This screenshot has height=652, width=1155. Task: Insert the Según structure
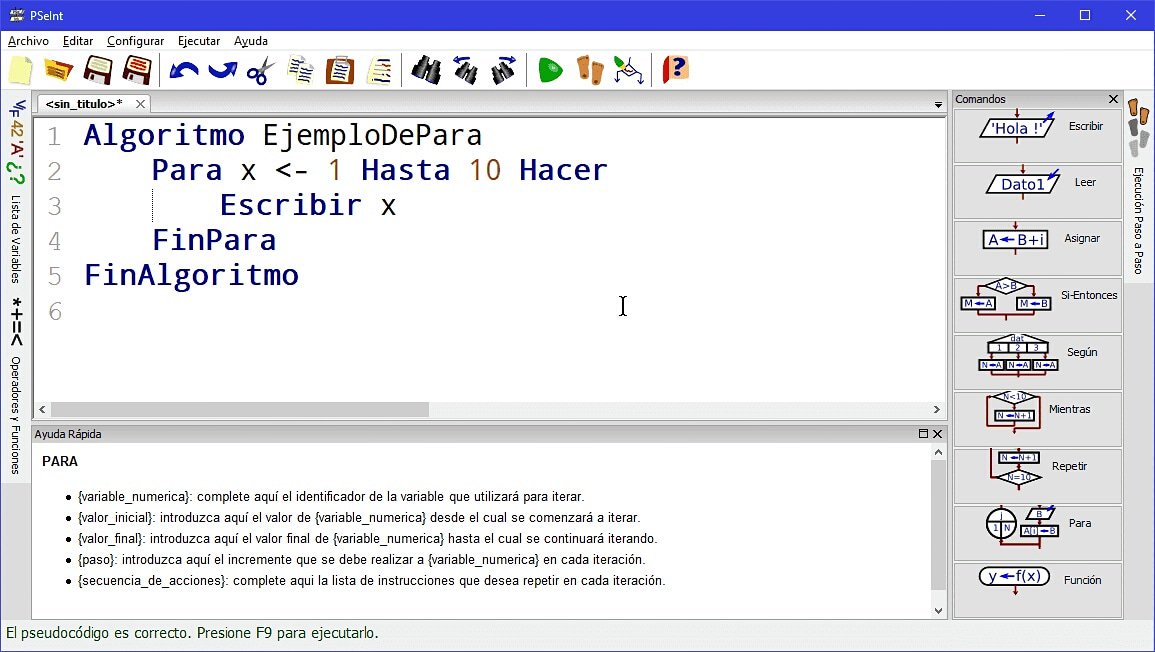[1037, 362]
